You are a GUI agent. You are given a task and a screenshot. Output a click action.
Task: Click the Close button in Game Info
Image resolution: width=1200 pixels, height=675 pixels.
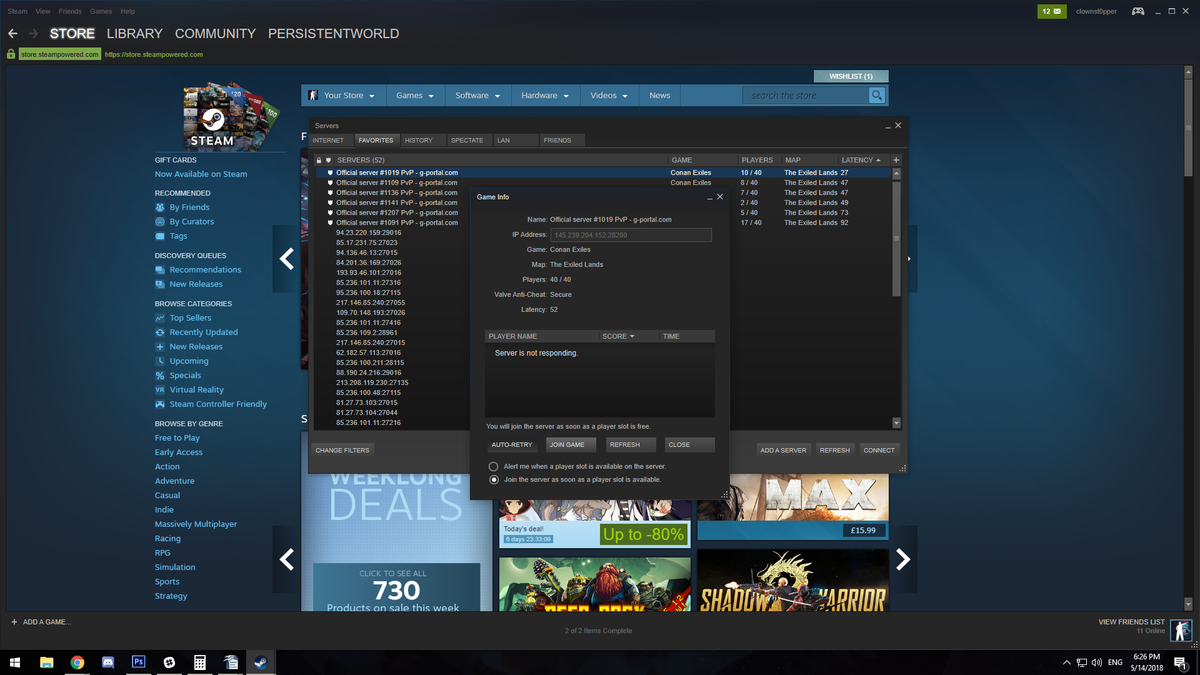(689, 444)
